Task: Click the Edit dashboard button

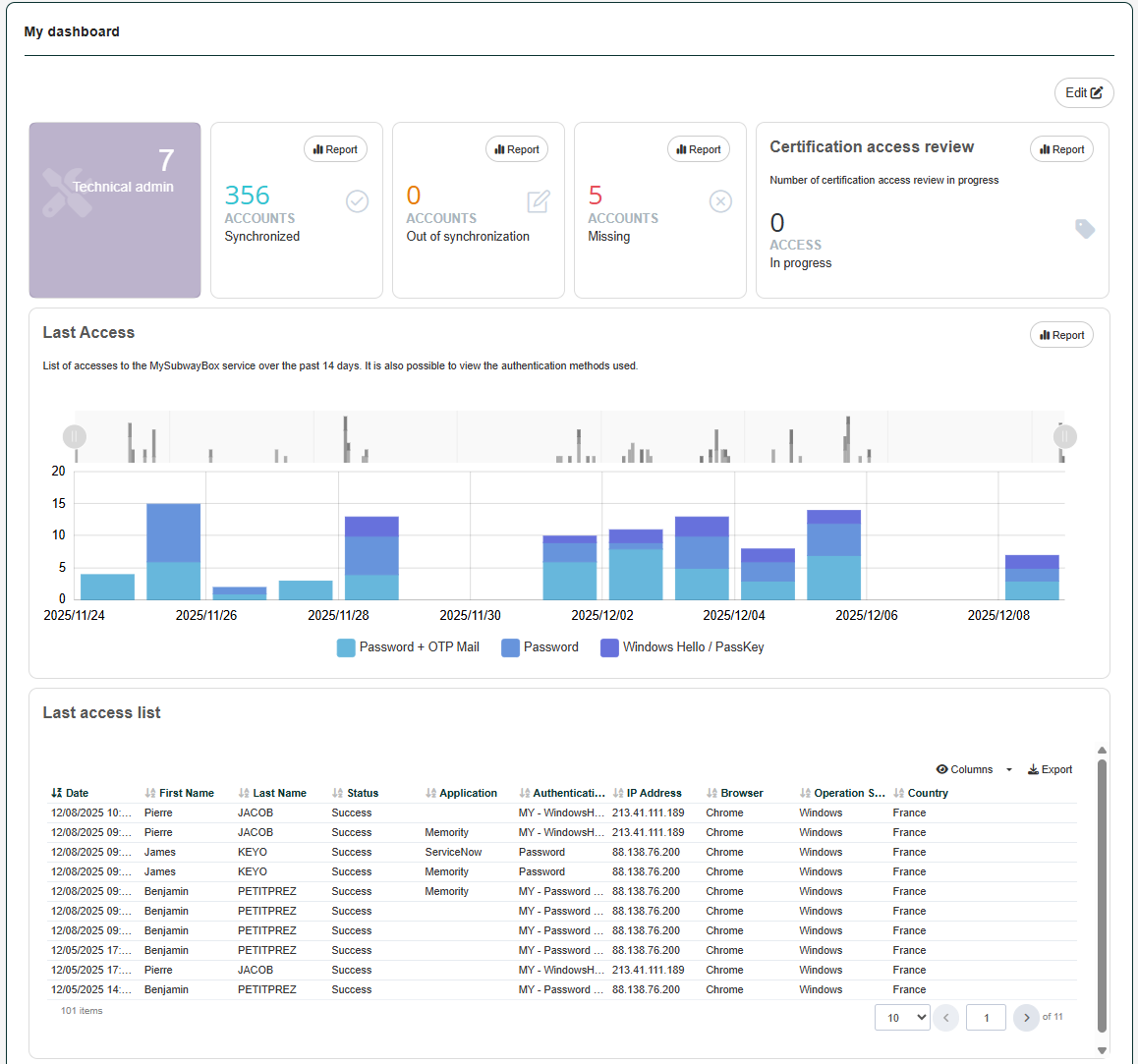Action: (1083, 93)
